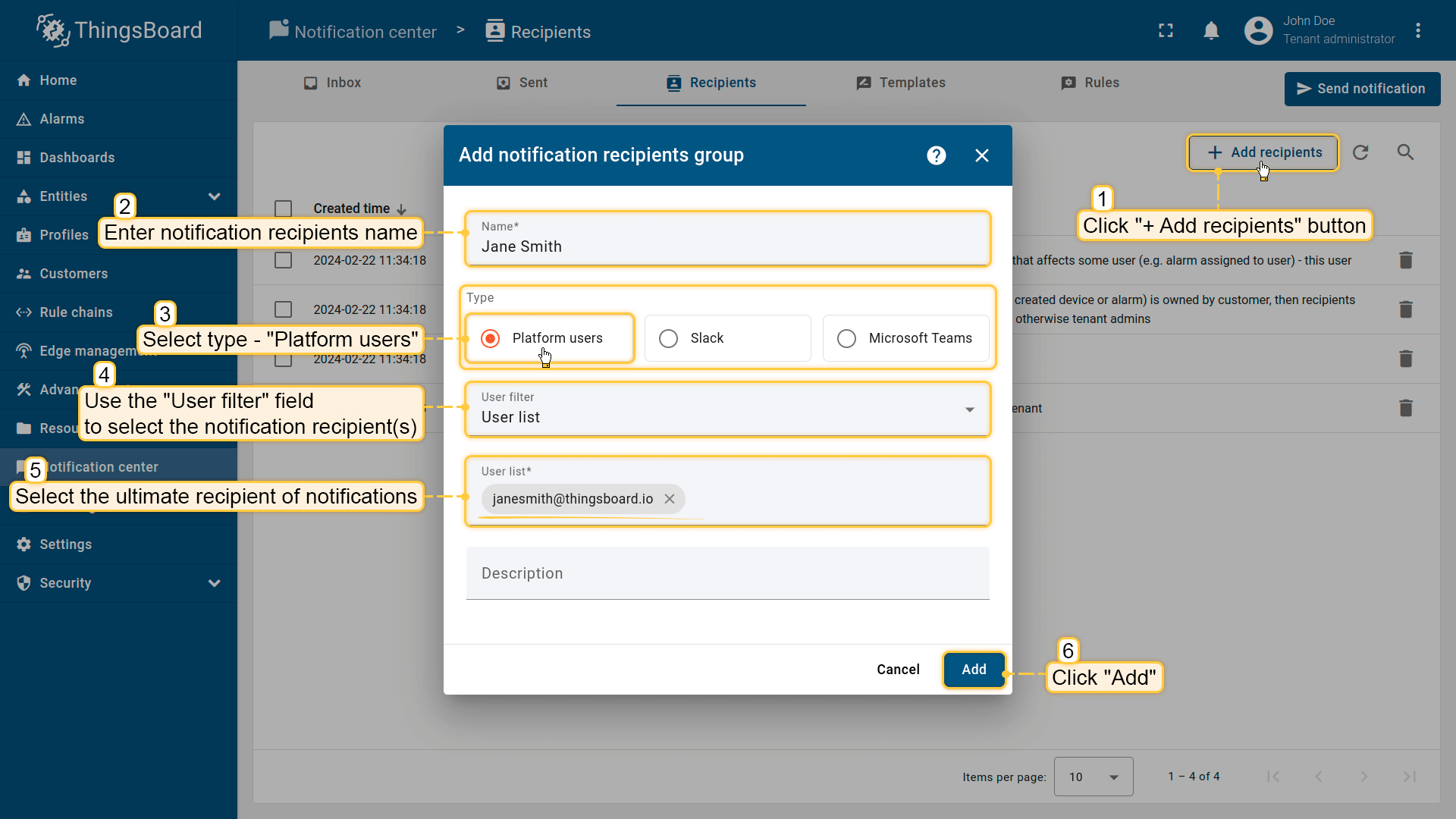Click the search magnifier icon in table
This screenshot has width=1456, height=819.
coord(1405,152)
